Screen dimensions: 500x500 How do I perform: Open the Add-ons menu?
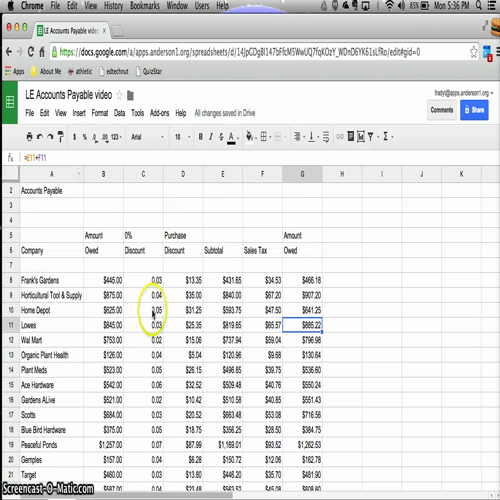tap(159, 113)
